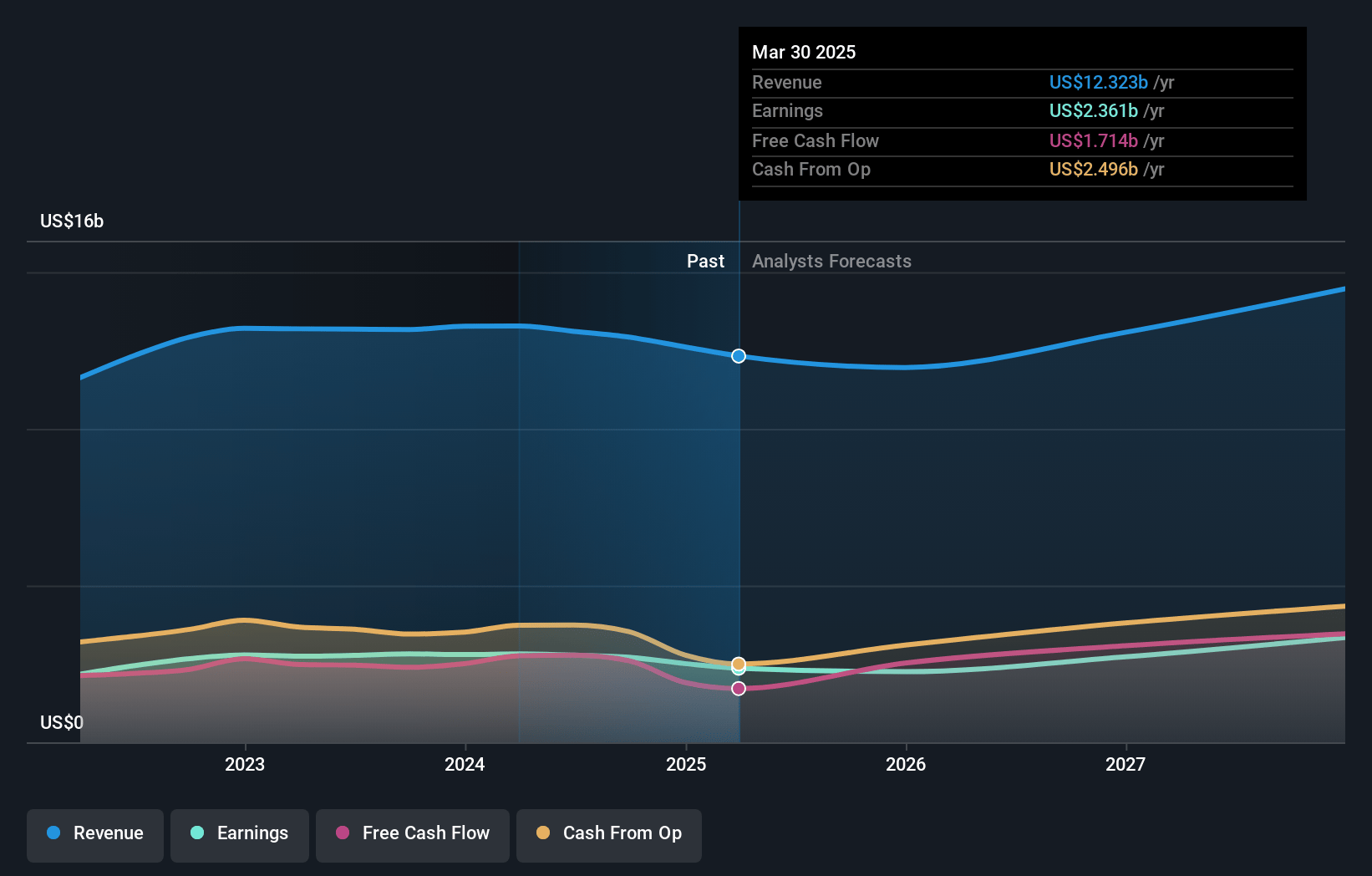Click the 2026 x-axis label
Image resolution: width=1372 pixels, height=876 pixels.
pos(906,764)
